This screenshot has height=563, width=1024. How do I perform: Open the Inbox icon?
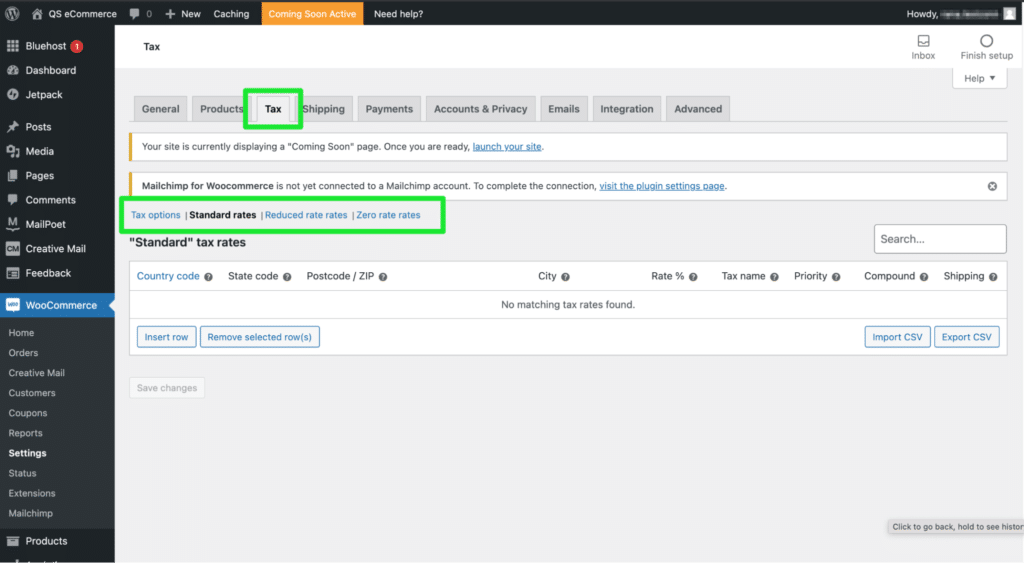[923, 41]
